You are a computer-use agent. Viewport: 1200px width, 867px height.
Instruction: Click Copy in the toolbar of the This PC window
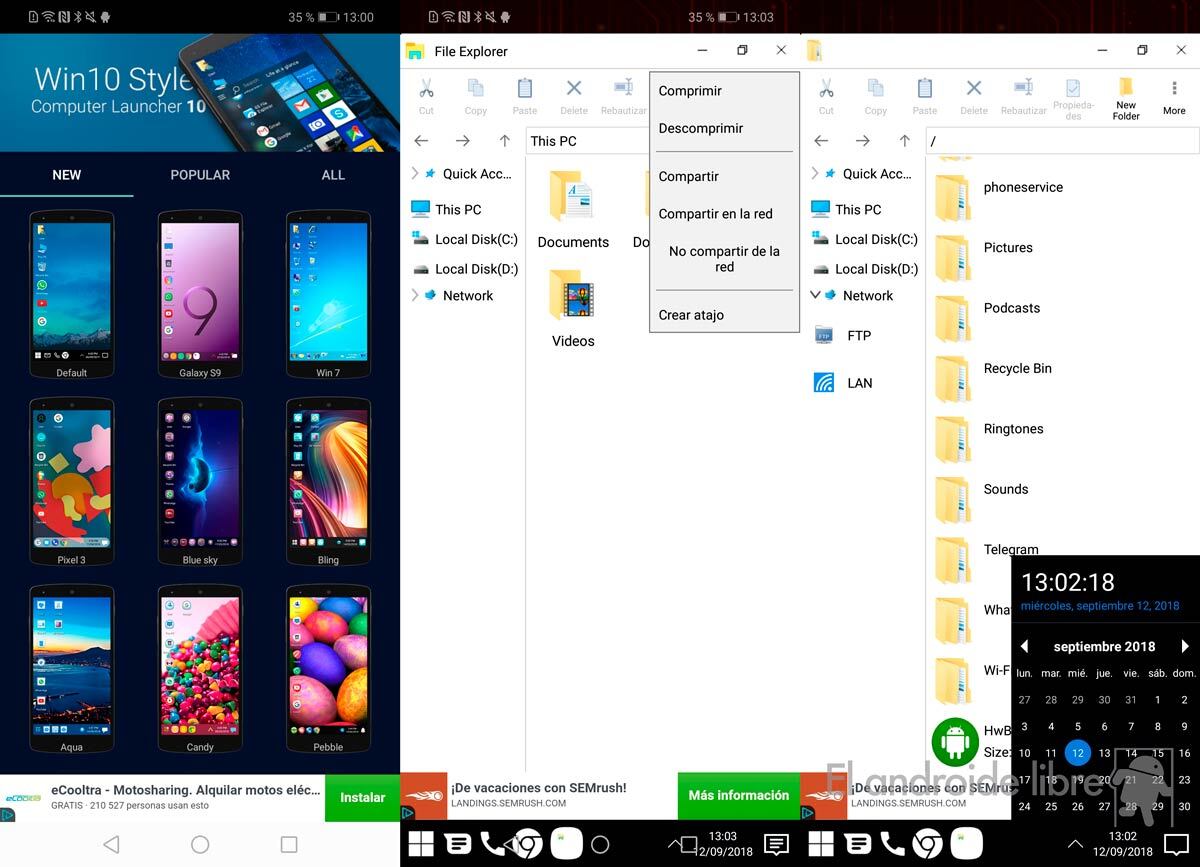[x=475, y=96]
